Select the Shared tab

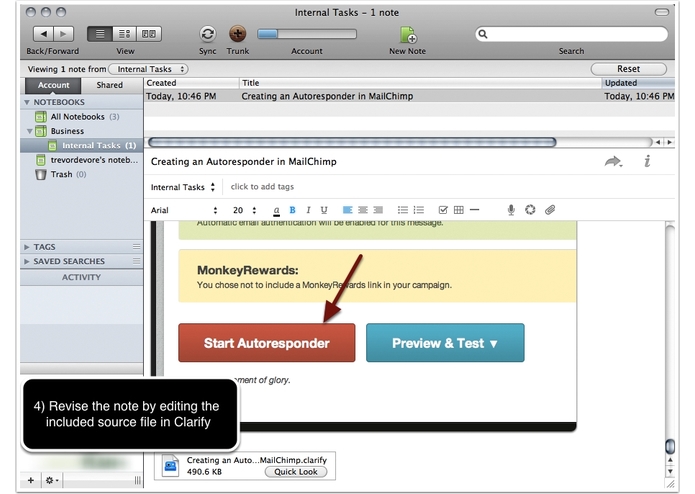coord(109,85)
